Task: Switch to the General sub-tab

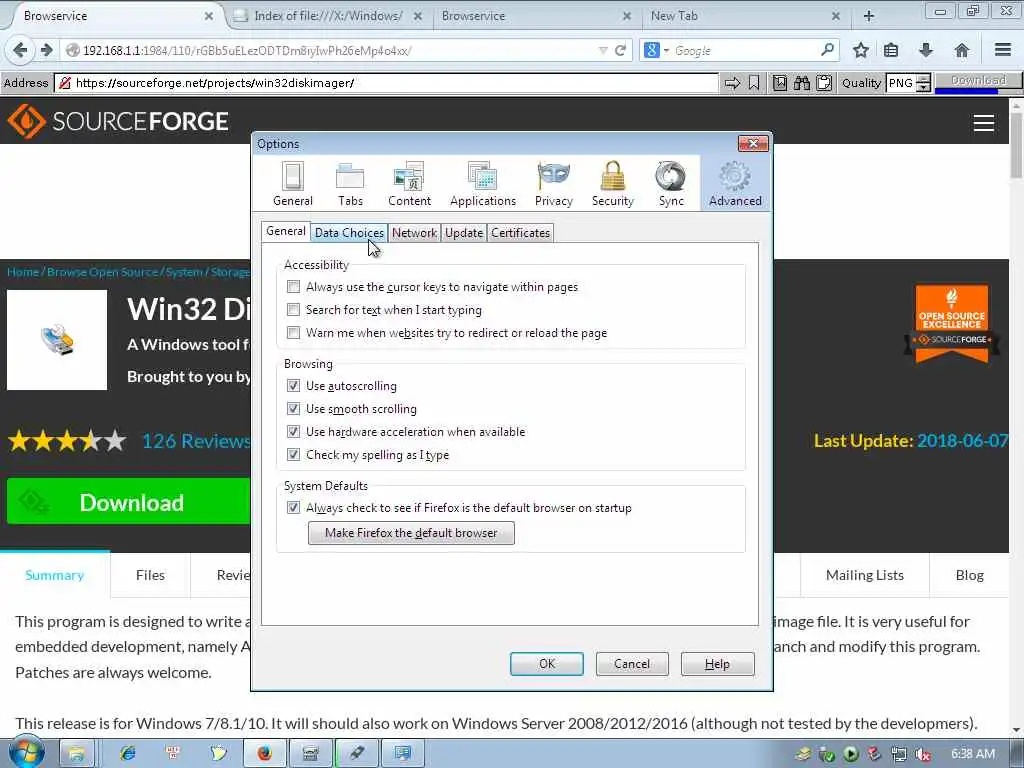Action: (285, 231)
